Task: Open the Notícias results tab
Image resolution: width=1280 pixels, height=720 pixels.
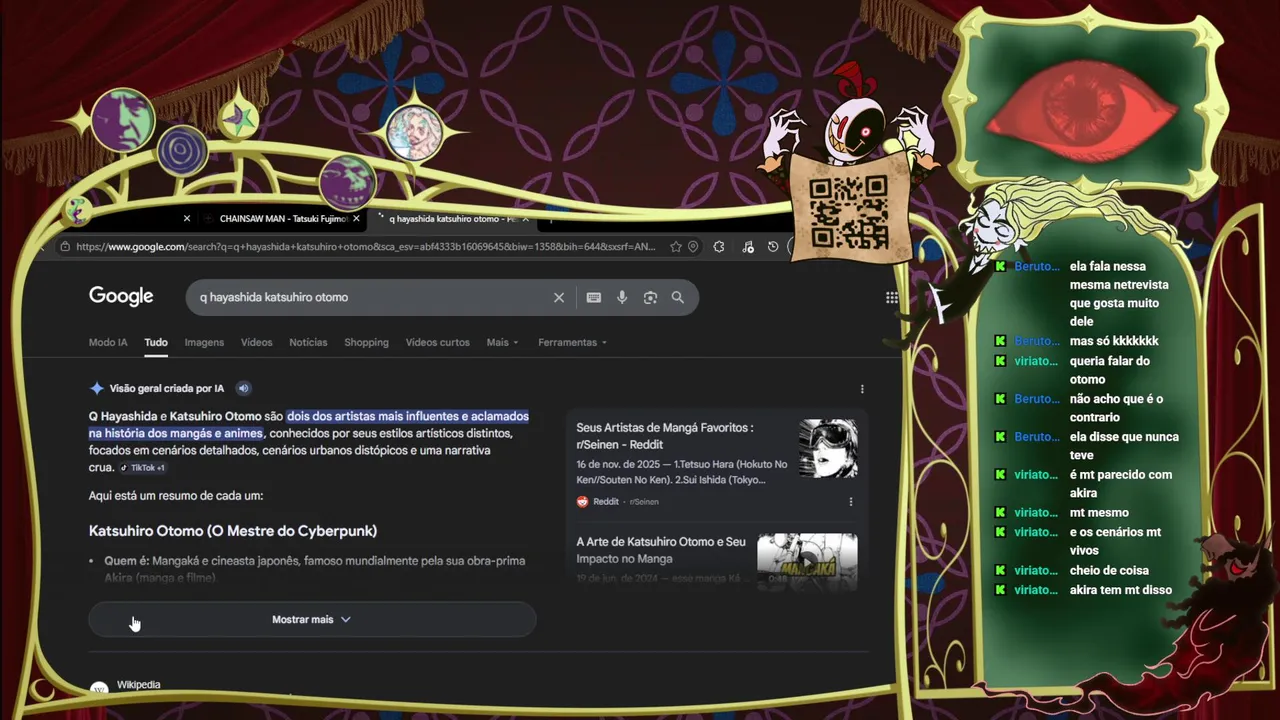Action: pyautogui.click(x=308, y=342)
